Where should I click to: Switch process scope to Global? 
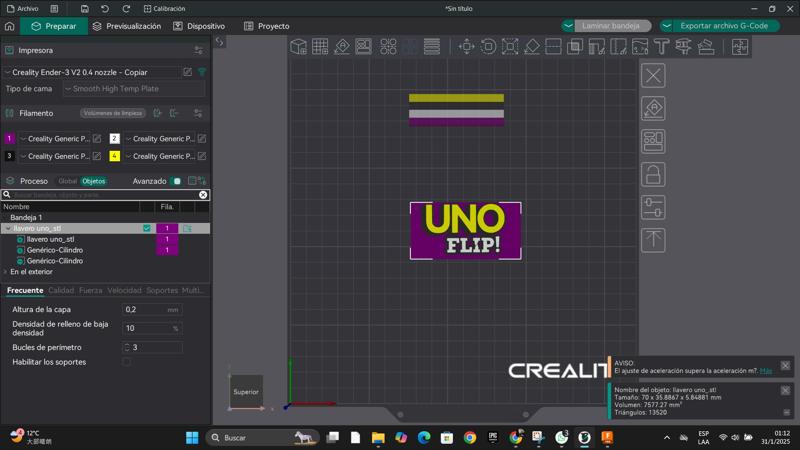point(67,181)
